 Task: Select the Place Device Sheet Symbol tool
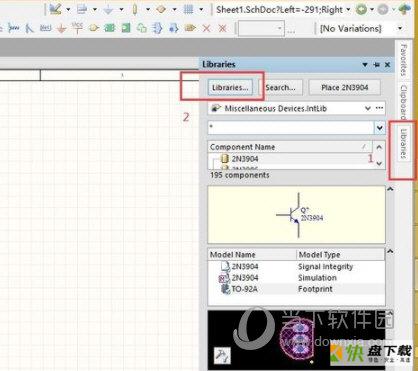(x=142, y=29)
